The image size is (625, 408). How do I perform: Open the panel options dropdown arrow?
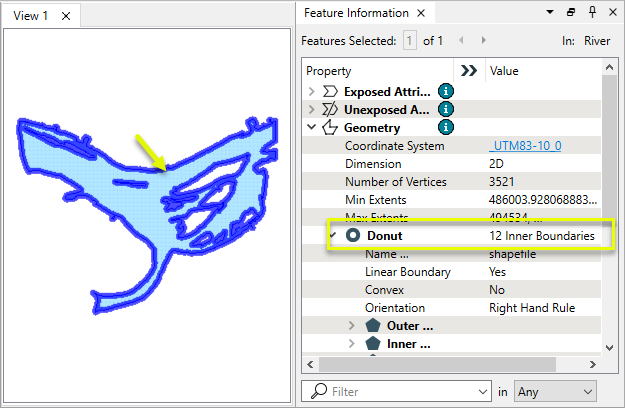pyautogui.click(x=549, y=13)
